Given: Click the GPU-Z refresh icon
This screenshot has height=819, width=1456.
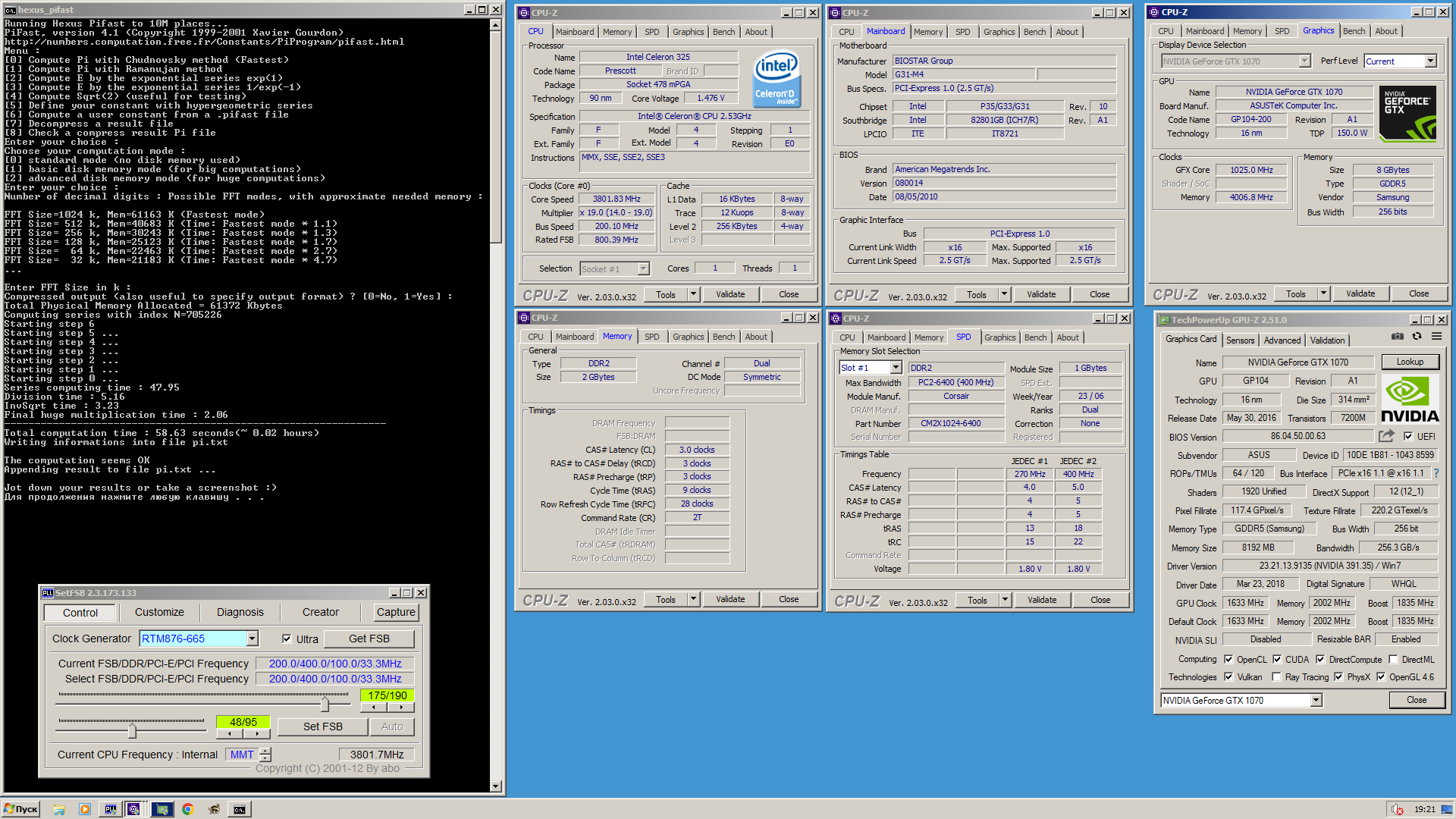Looking at the screenshot, I should 1417,337.
